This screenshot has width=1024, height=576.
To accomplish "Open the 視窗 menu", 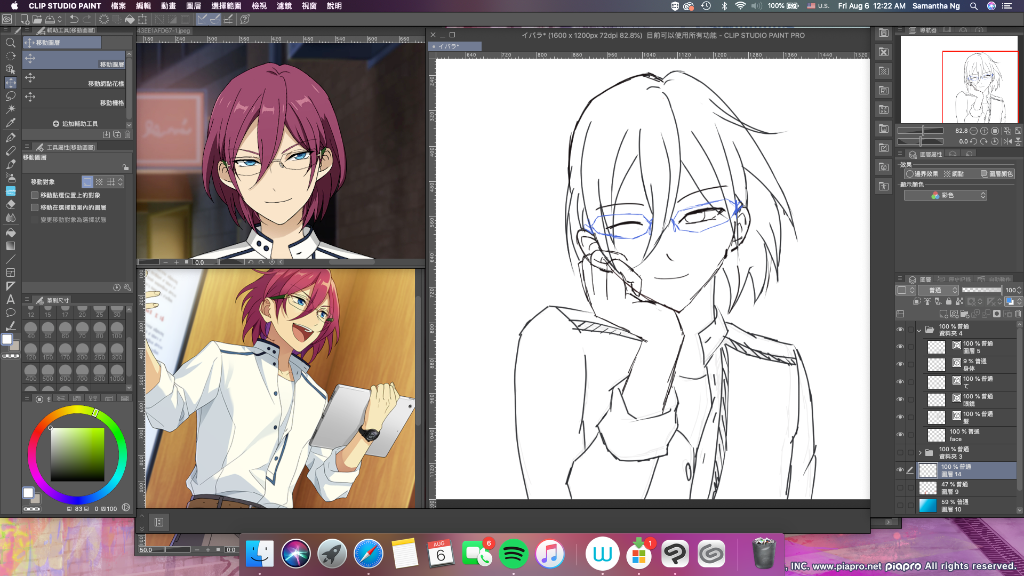I will tap(309, 6).
